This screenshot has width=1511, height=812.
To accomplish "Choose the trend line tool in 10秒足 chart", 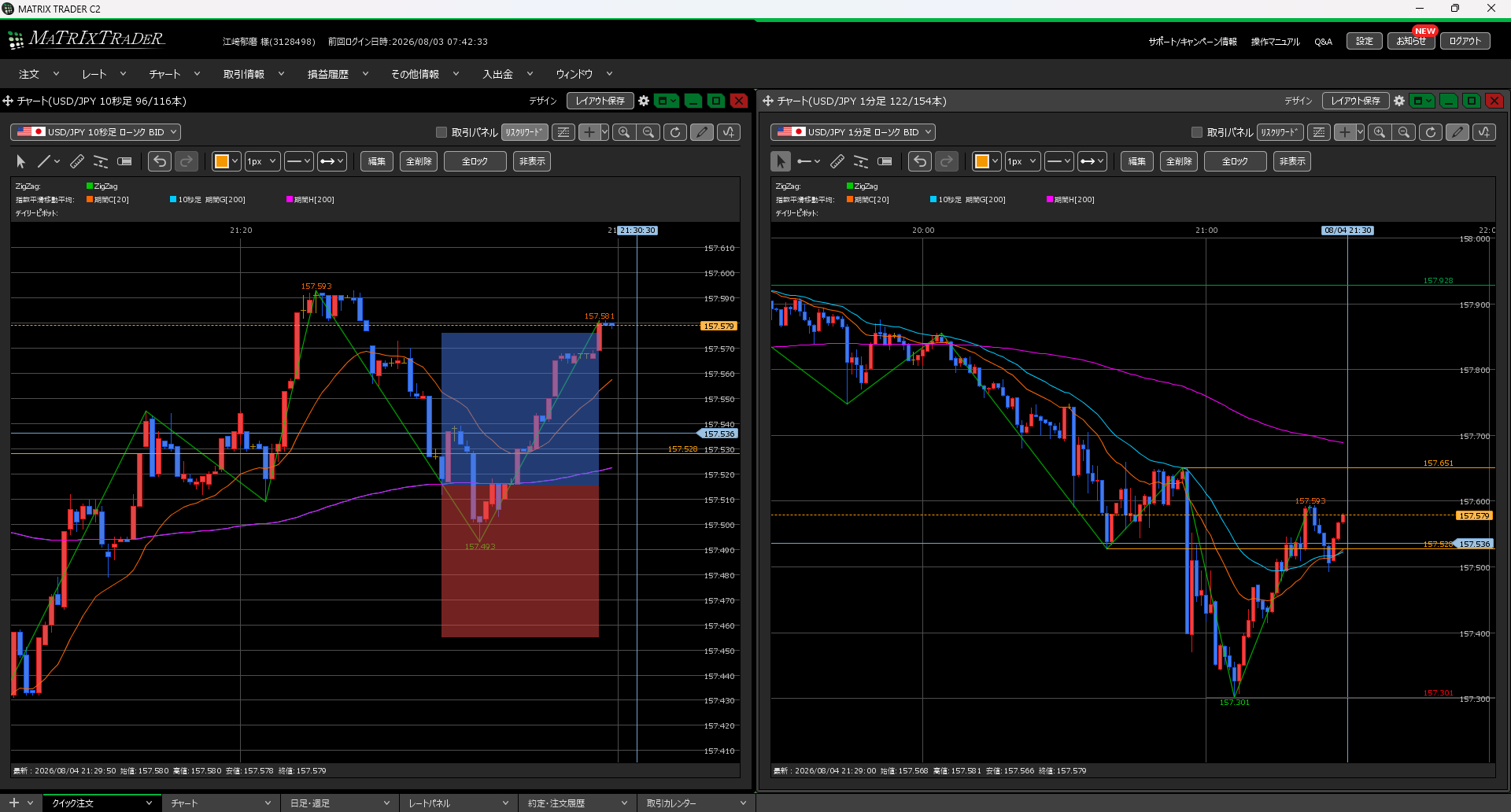I will coord(44,161).
